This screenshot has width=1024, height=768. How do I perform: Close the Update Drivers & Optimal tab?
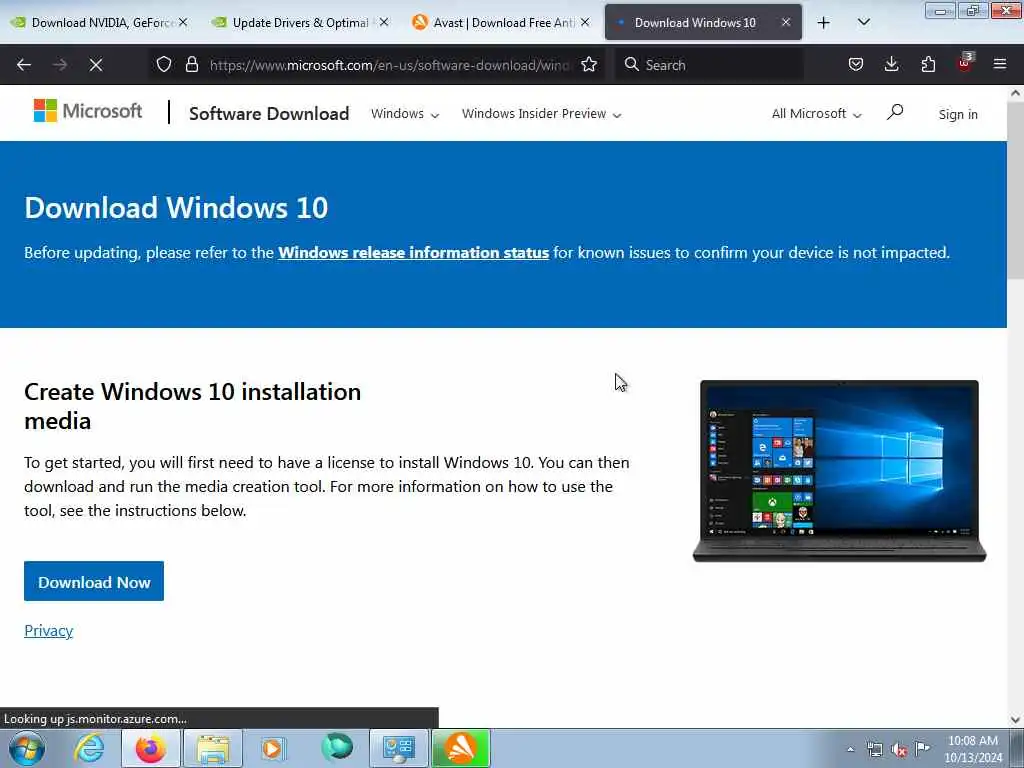(x=384, y=22)
